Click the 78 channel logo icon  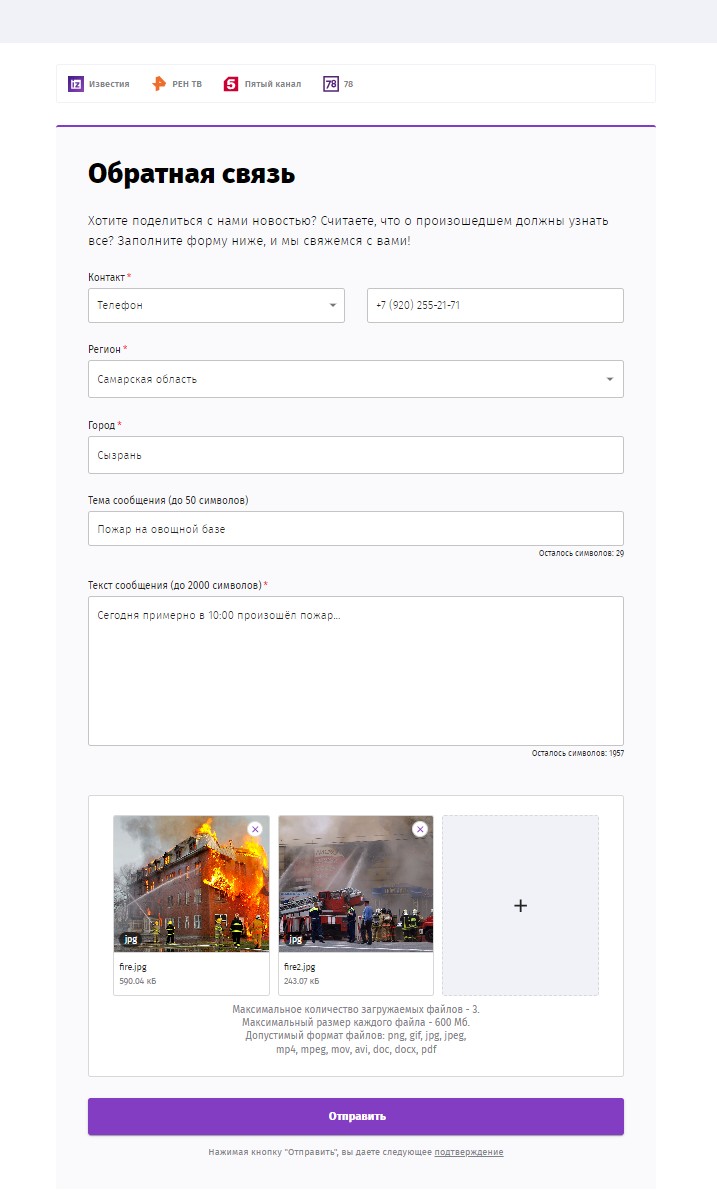tap(331, 84)
